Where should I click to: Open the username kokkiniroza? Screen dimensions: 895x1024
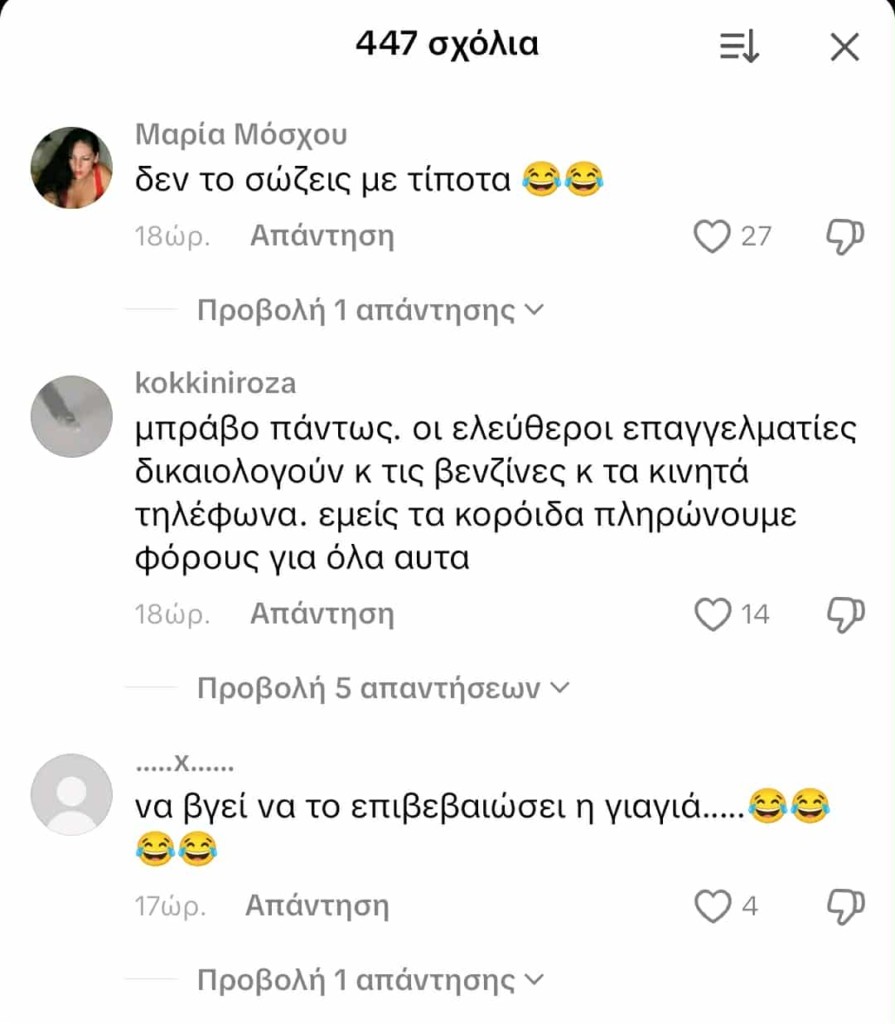216,383
